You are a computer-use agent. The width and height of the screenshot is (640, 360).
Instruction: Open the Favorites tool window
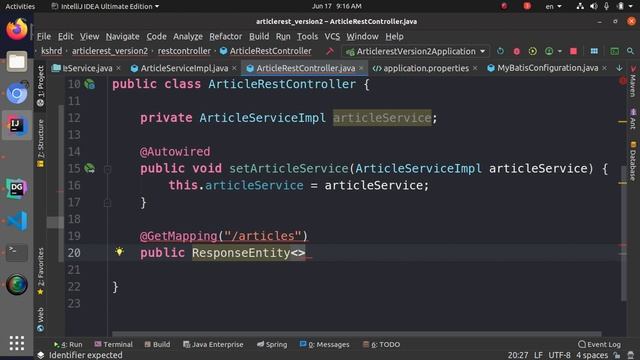pyautogui.click(x=40, y=271)
